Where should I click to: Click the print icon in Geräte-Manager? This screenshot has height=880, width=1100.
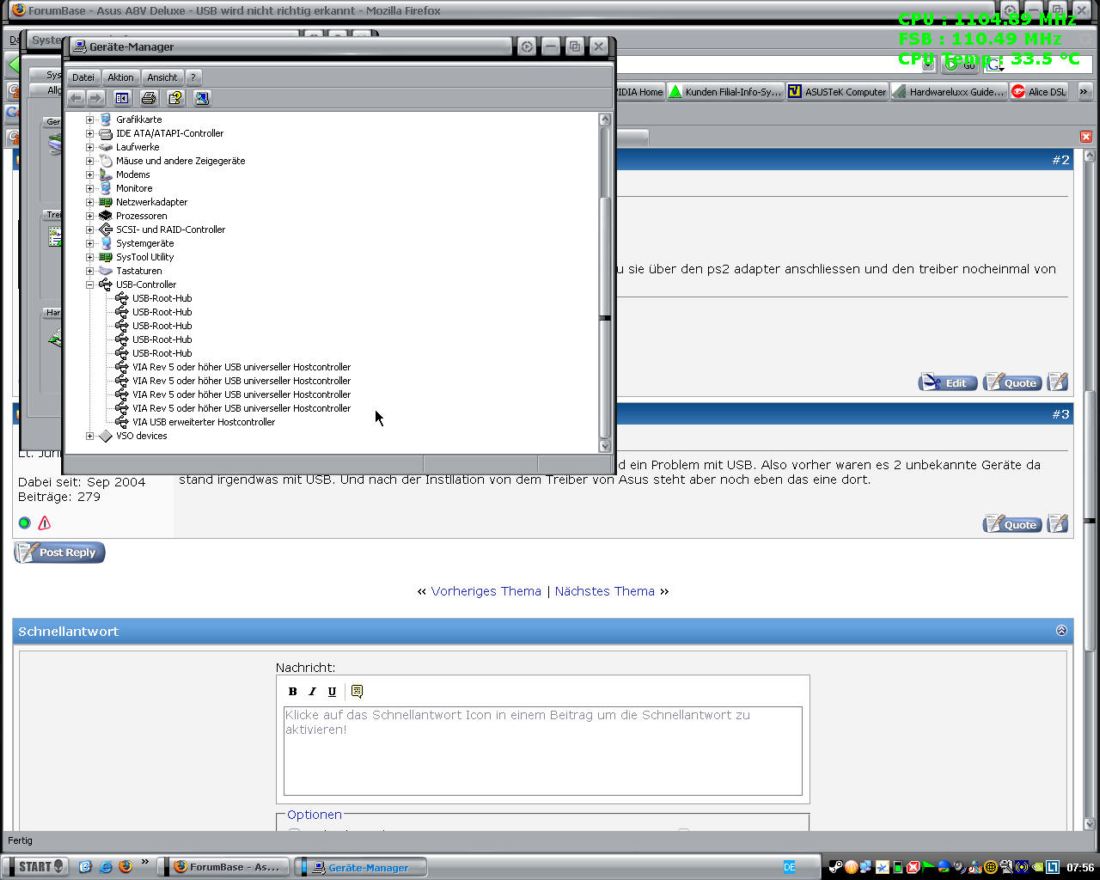[148, 98]
